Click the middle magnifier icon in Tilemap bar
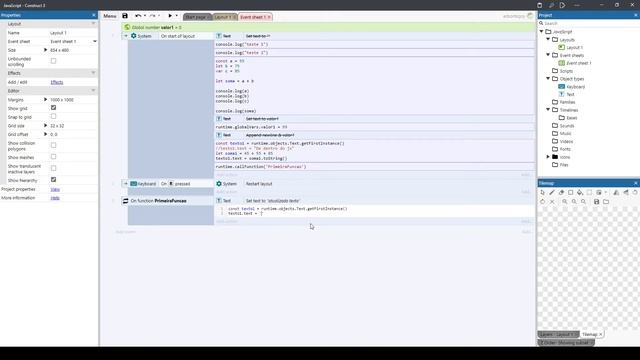Viewport: 640px width, 360px height. pyautogui.click(x=574, y=202)
